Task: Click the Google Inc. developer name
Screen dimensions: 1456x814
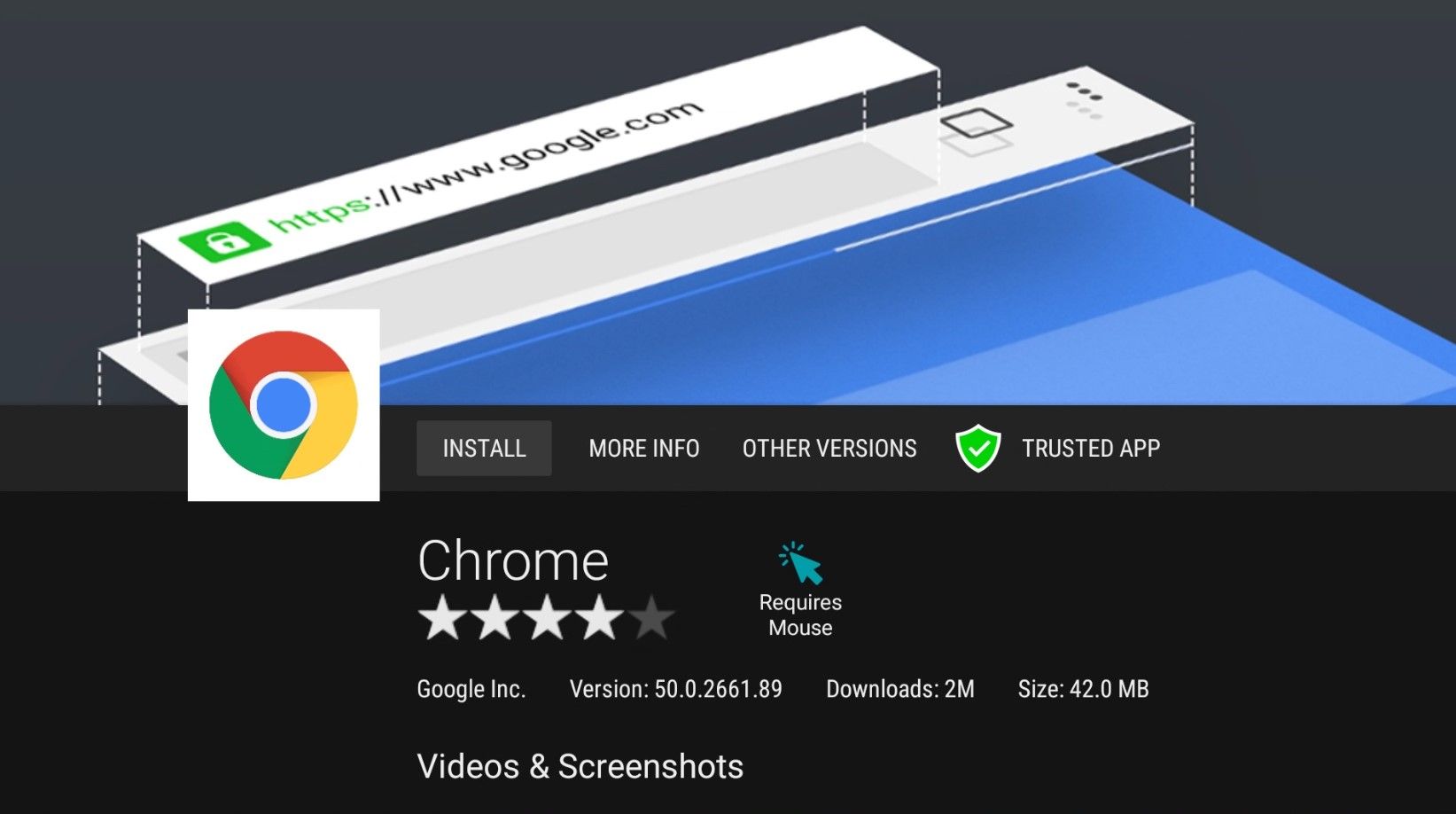Action: 471,688
